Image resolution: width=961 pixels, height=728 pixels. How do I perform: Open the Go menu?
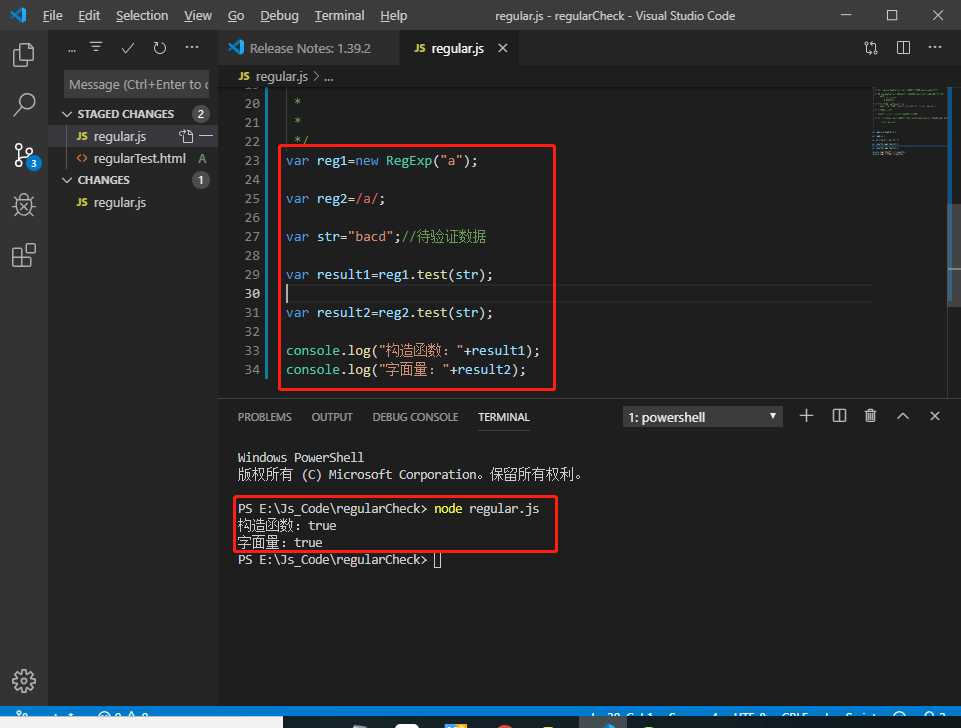click(236, 15)
